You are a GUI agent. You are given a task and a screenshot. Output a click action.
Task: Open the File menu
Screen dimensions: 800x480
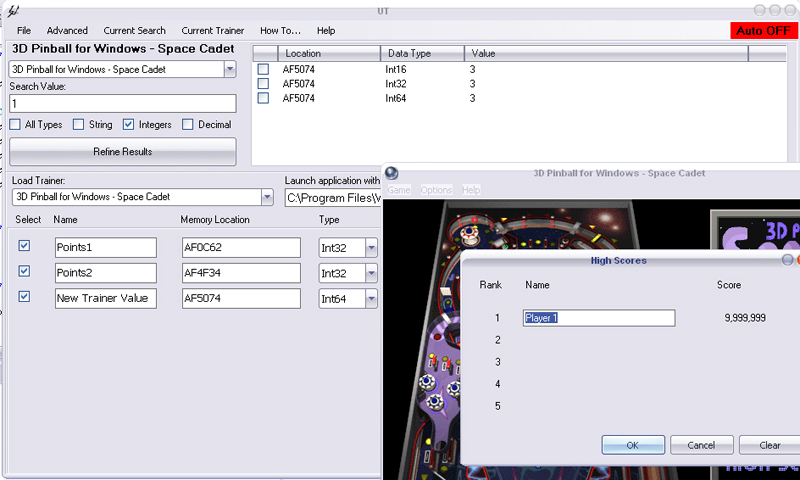(23, 31)
